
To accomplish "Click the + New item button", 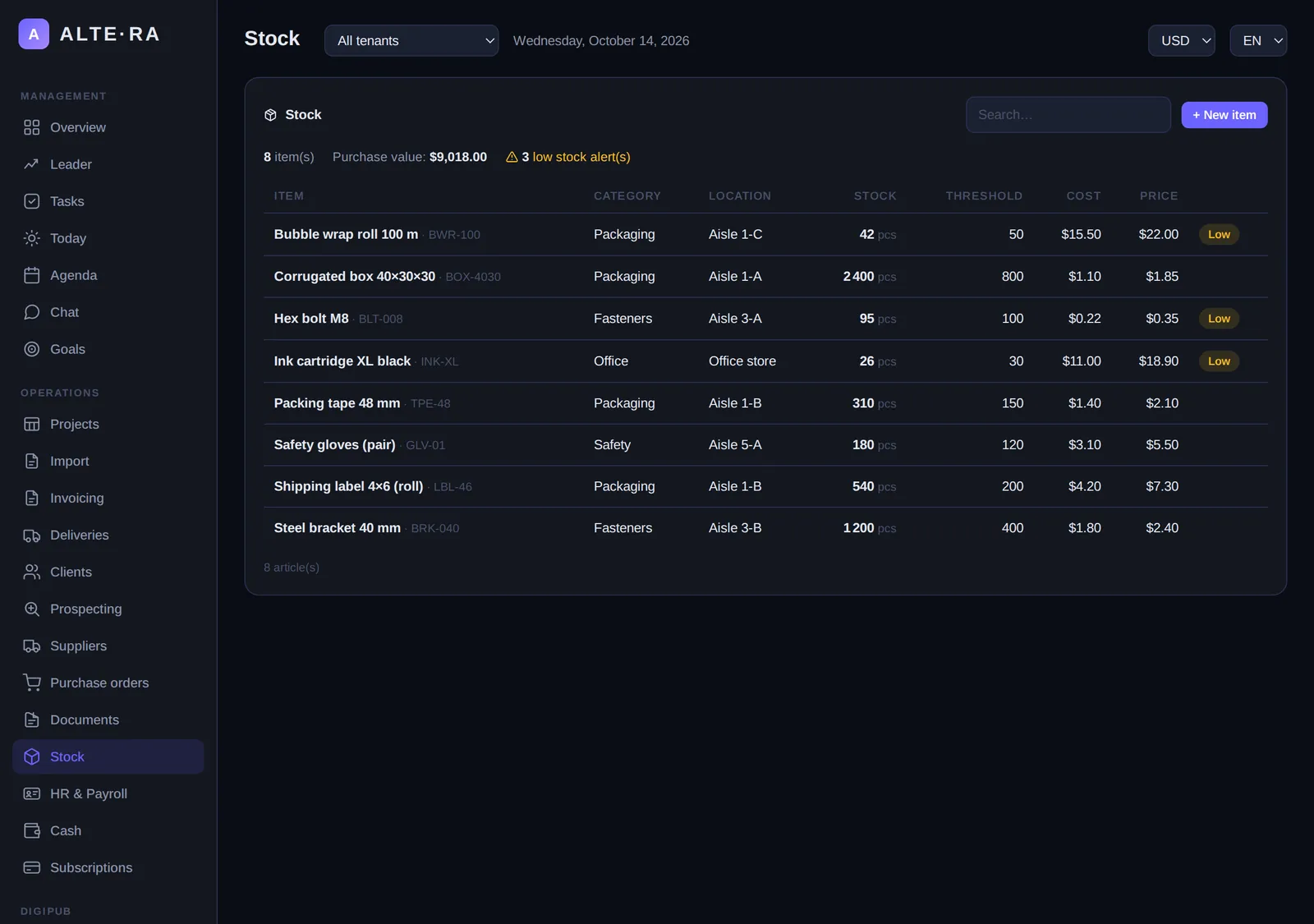I will point(1224,115).
